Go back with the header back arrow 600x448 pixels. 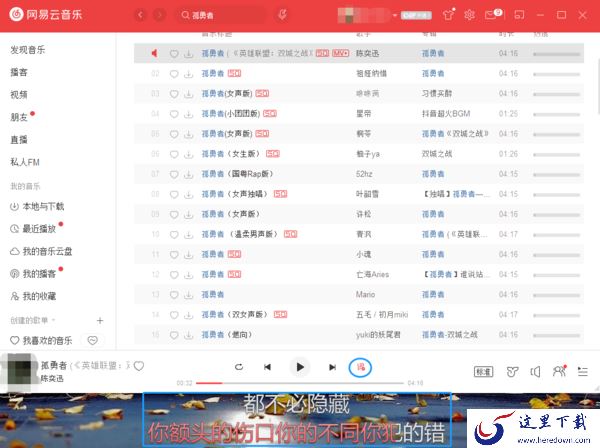pyautogui.click(x=140, y=15)
